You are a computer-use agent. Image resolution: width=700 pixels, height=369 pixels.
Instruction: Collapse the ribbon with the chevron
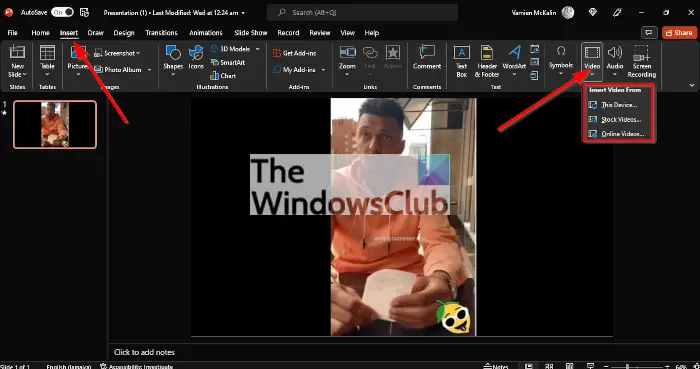692,85
